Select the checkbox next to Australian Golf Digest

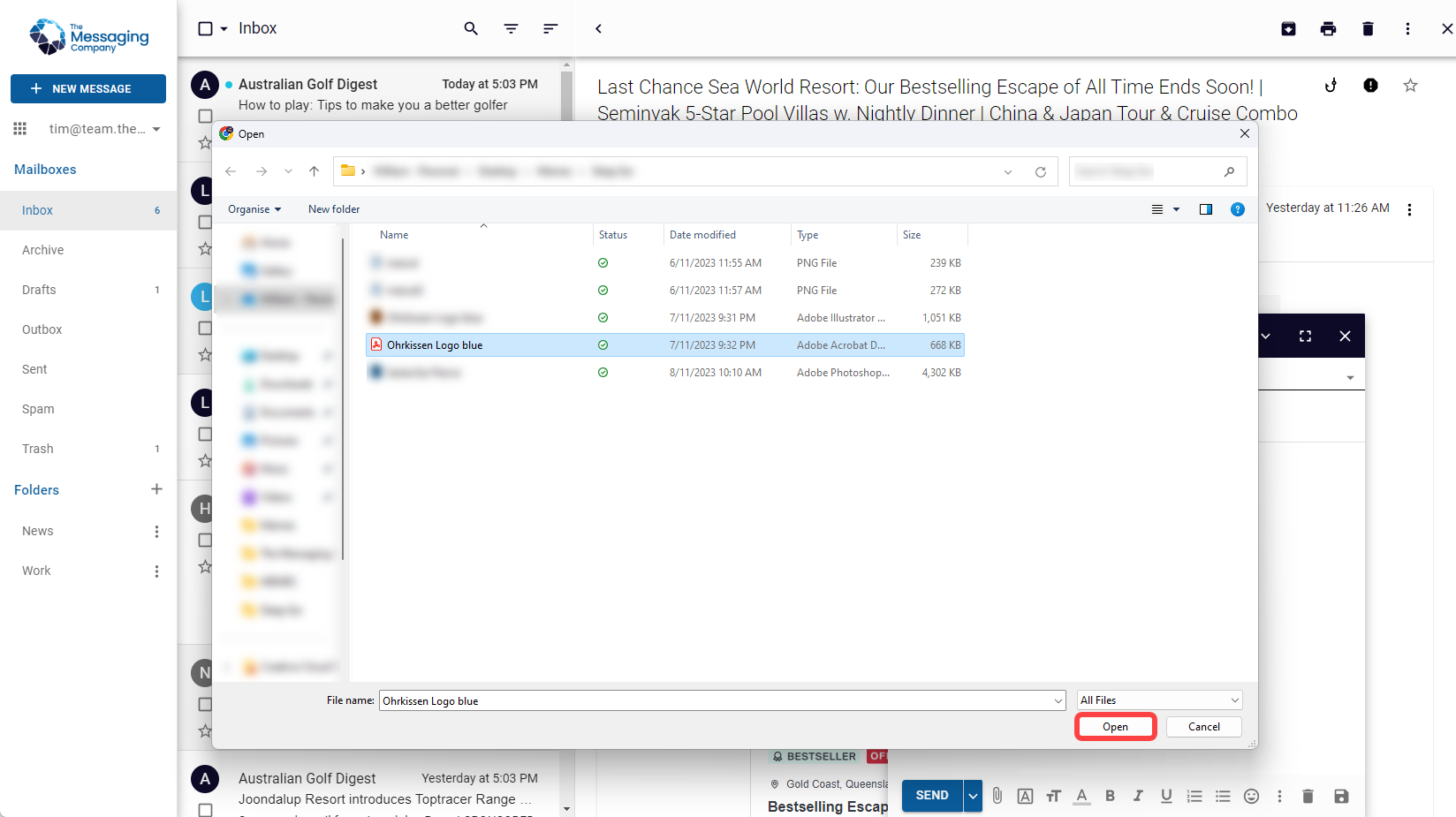point(205,115)
